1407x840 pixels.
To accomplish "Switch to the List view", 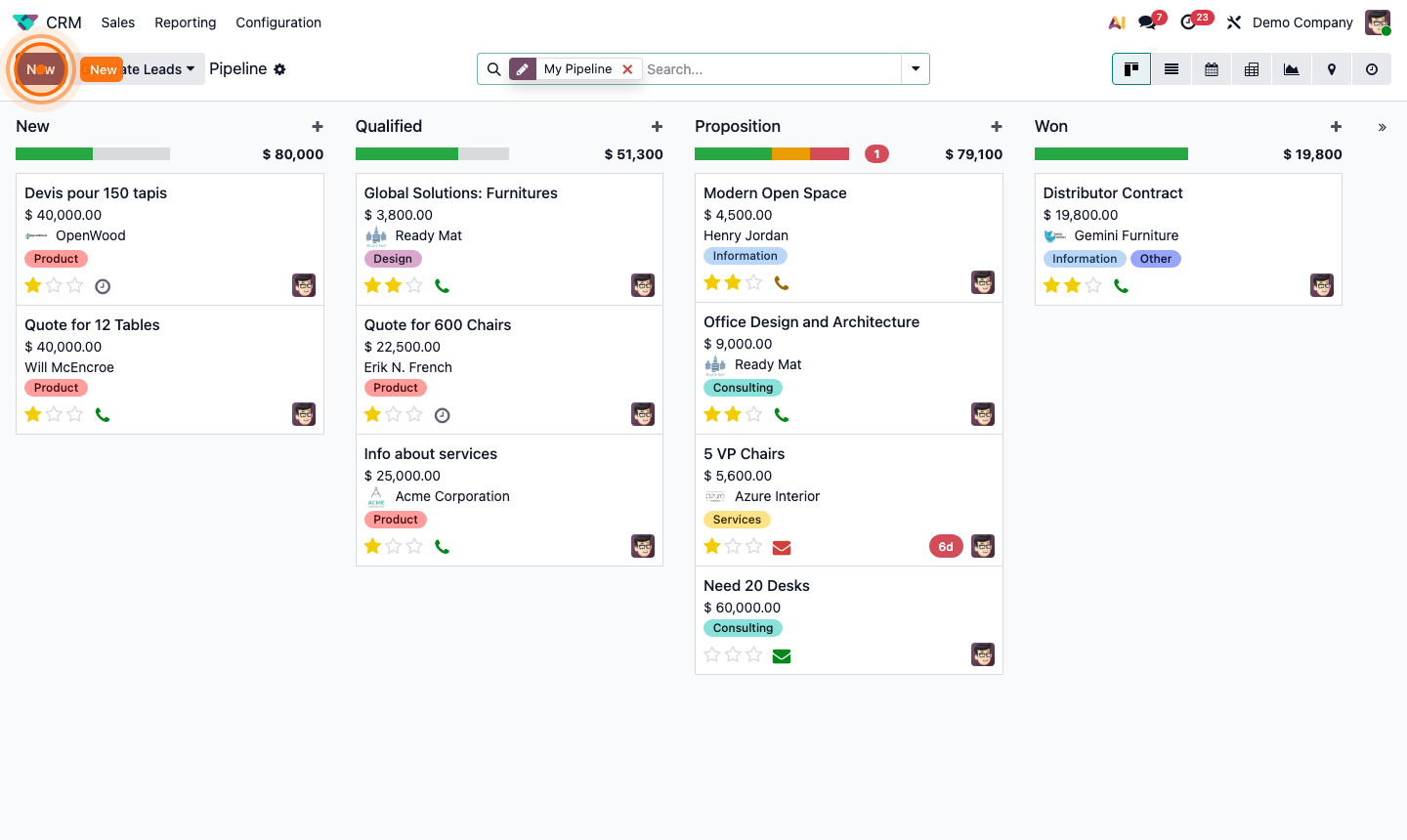I will point(1171,68).
